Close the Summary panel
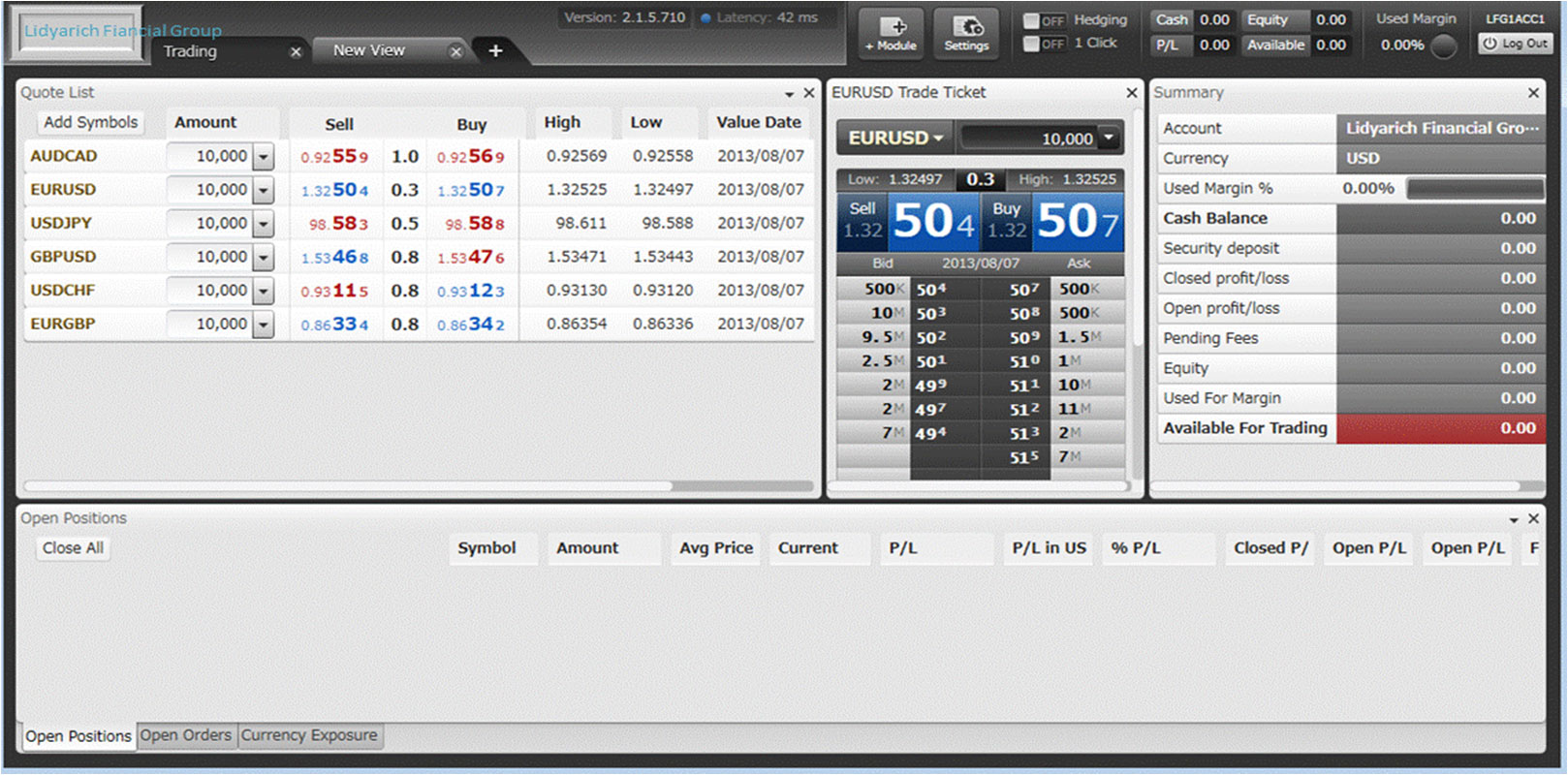Image resolution: width=1568 pixels, height=775 pixels. coord(1533,93)
